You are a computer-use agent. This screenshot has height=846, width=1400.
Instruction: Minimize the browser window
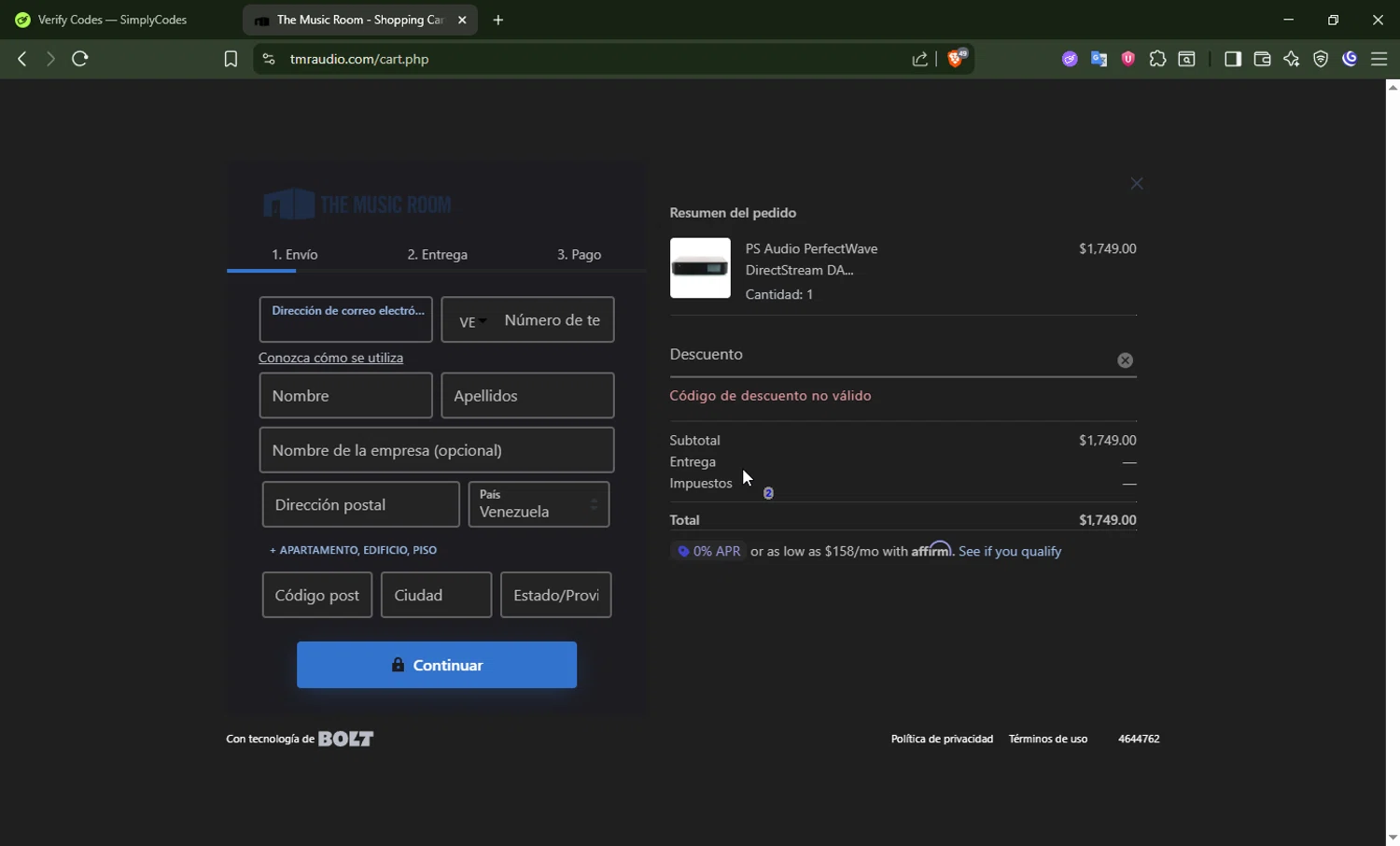(1289, 20)
